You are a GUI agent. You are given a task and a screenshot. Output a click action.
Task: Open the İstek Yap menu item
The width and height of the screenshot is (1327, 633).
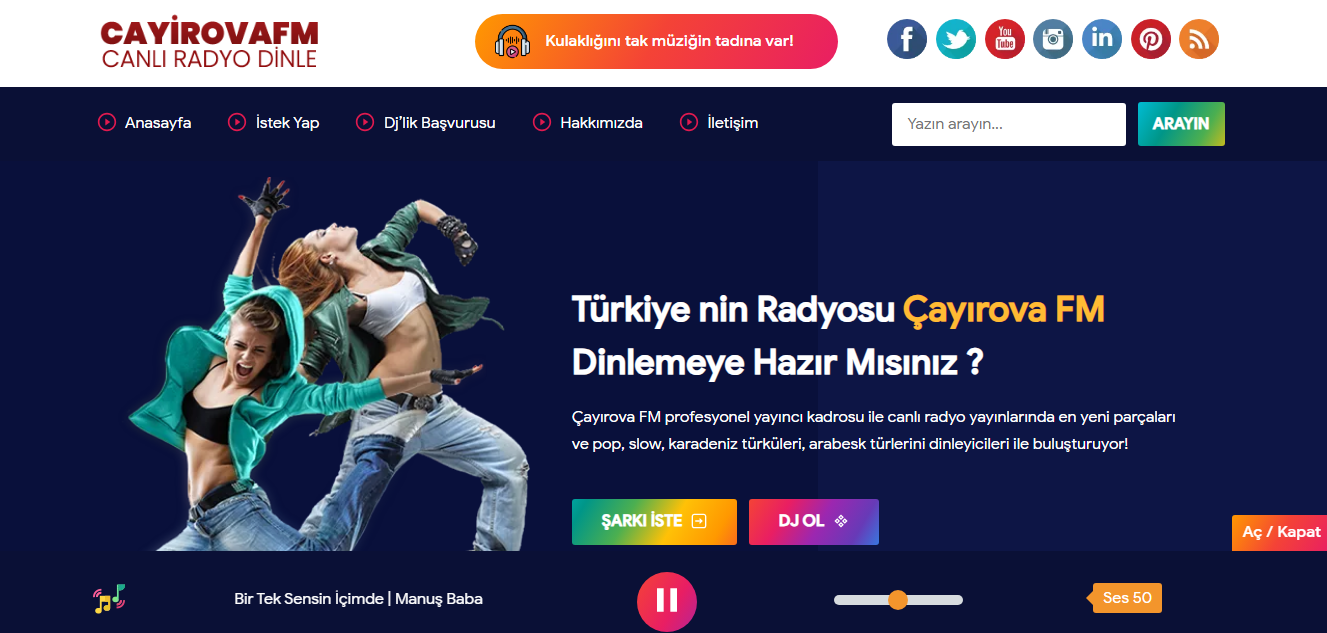tap(288, 123)
